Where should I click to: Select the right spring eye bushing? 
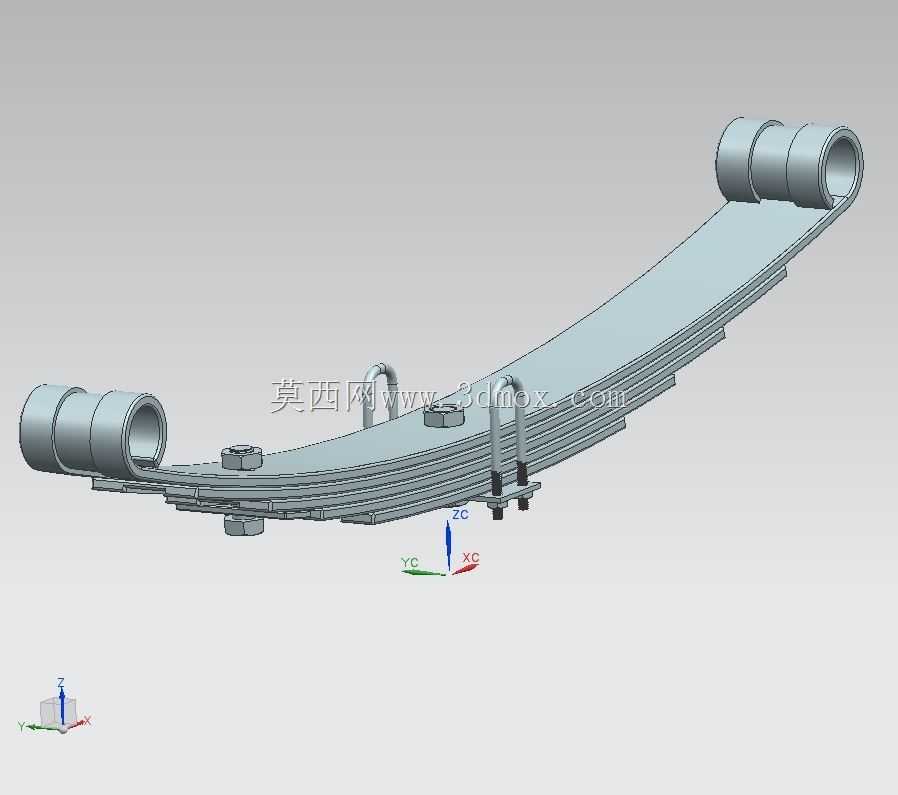[x=790, y=161]
